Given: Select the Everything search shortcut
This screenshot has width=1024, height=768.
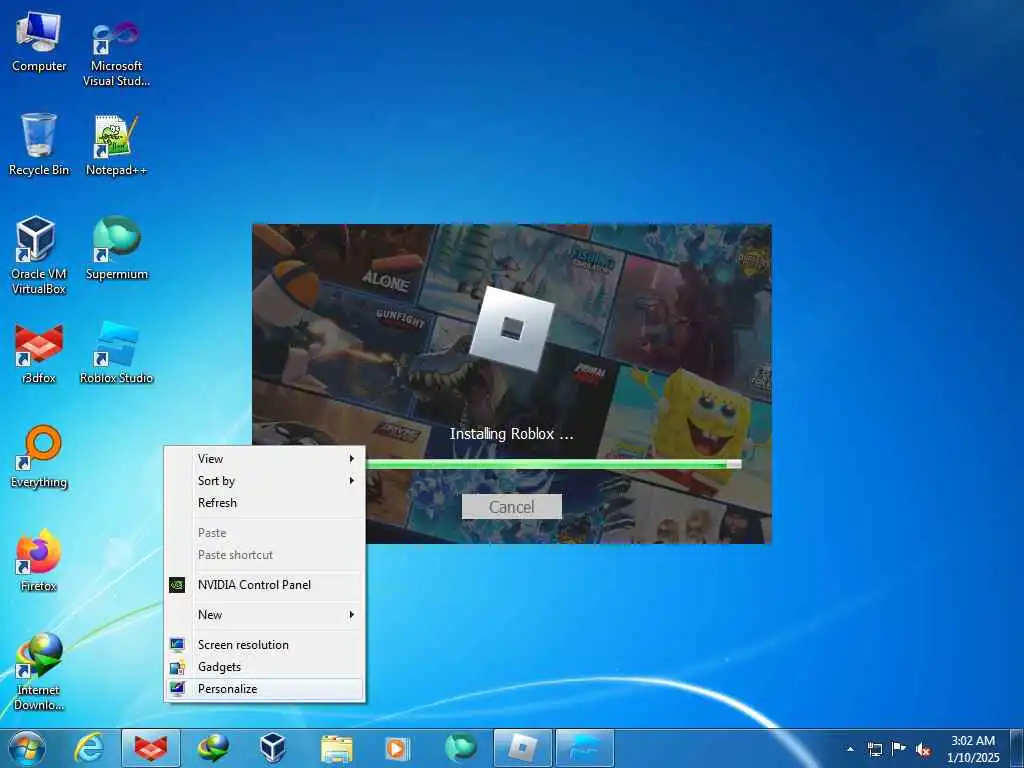Looking at the screenshot, I should pos(39,457).
